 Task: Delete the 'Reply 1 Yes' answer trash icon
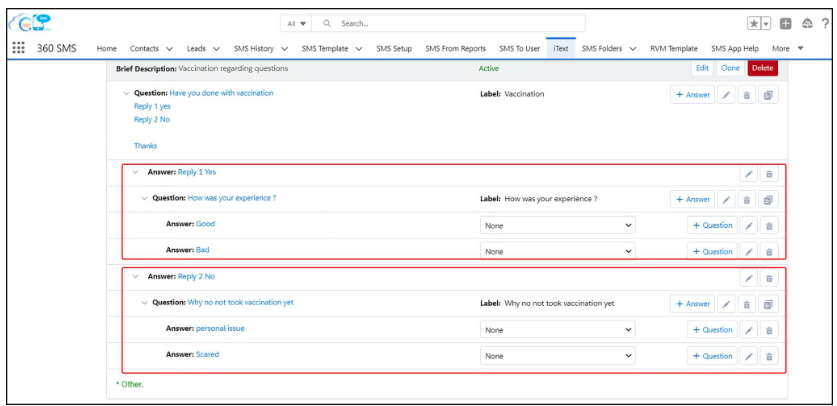click(x=769, y=173)
